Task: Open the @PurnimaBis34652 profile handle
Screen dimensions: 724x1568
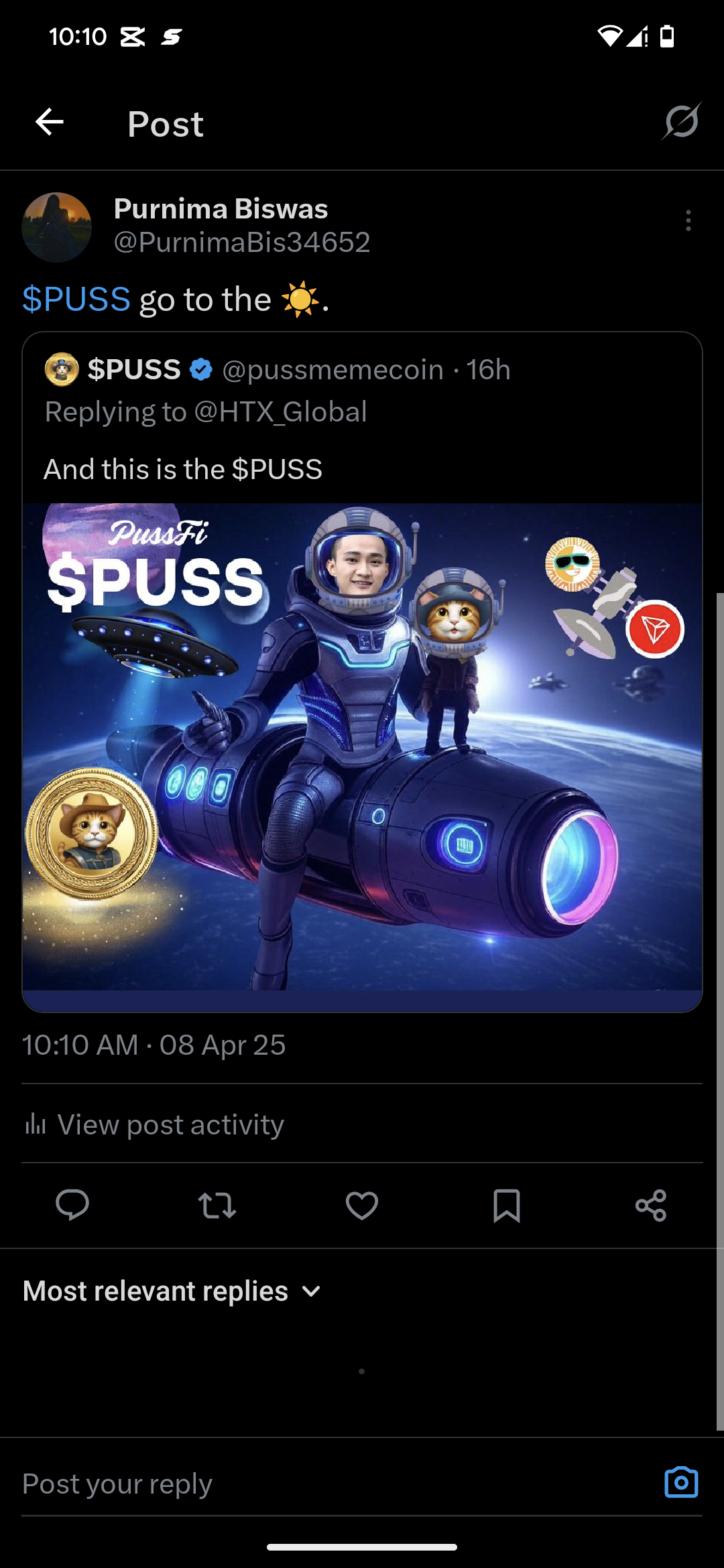Action: [242, 243]
